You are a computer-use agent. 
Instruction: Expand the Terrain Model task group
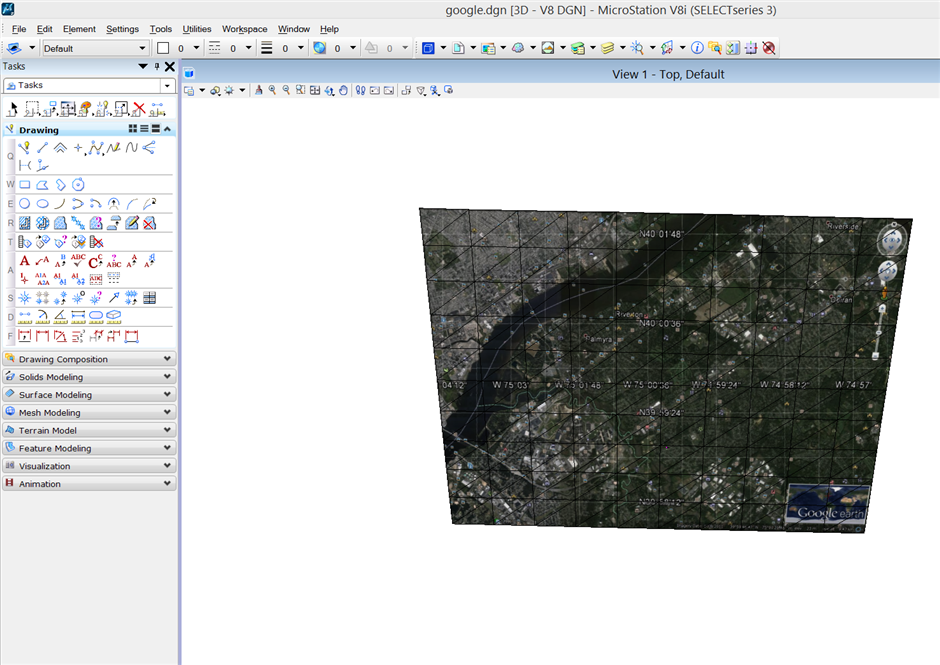pos(89,430)
